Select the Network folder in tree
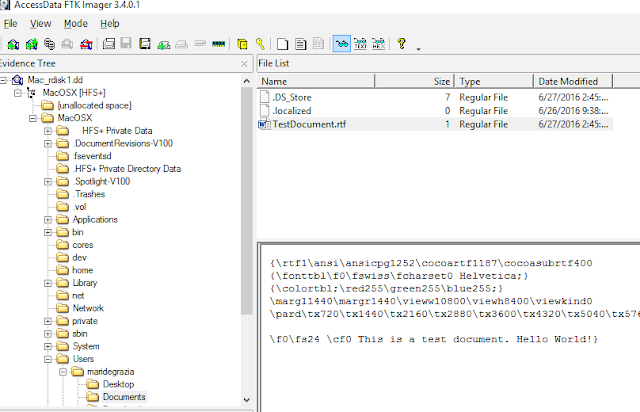The width and height of the screenshot is (640, 412). [x=88, y=308]
